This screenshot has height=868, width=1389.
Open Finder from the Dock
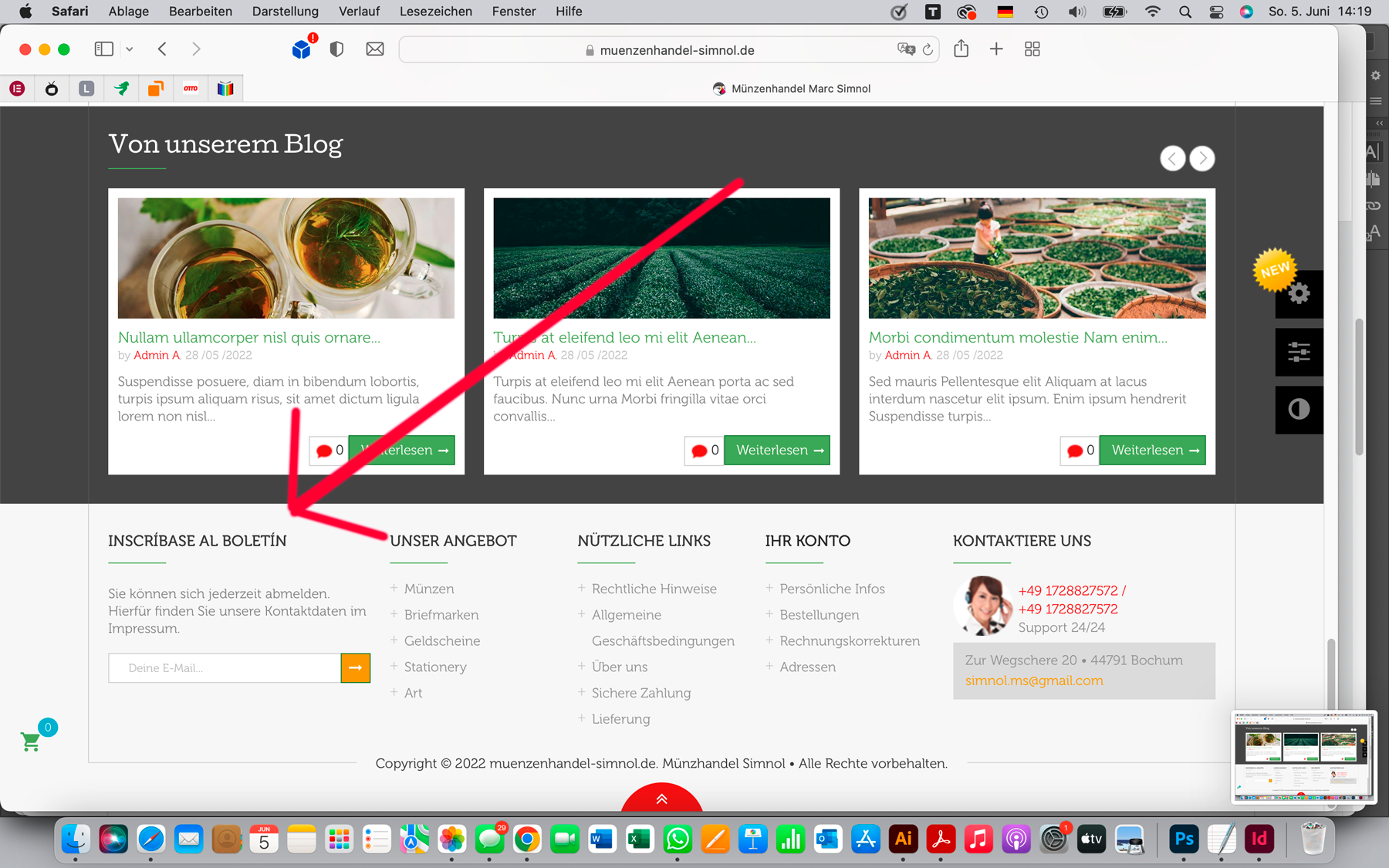point(76,839)
